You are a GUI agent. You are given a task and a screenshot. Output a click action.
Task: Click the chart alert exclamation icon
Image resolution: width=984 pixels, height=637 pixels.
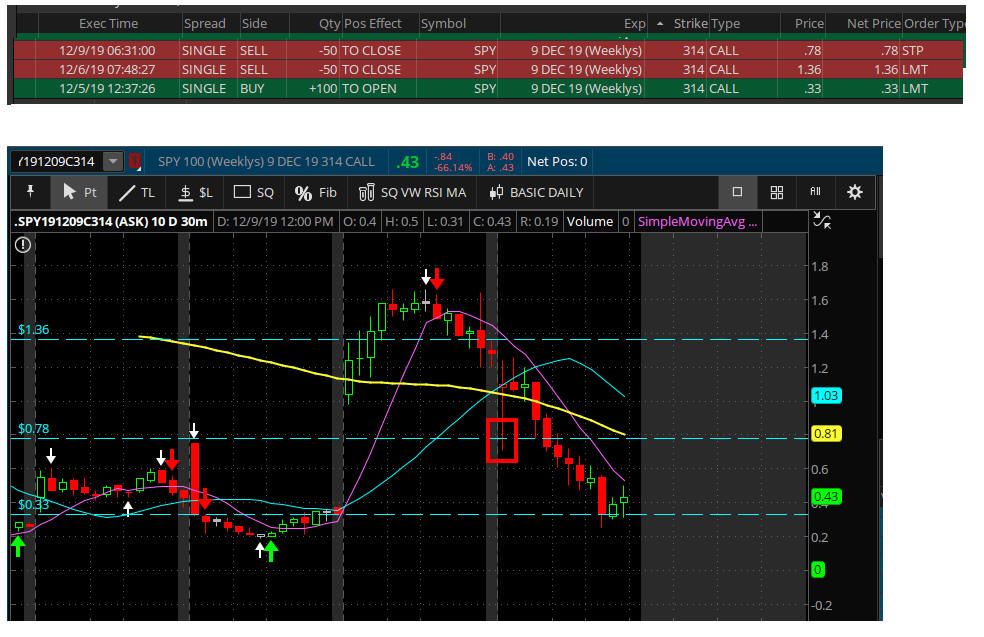point(23,245)
